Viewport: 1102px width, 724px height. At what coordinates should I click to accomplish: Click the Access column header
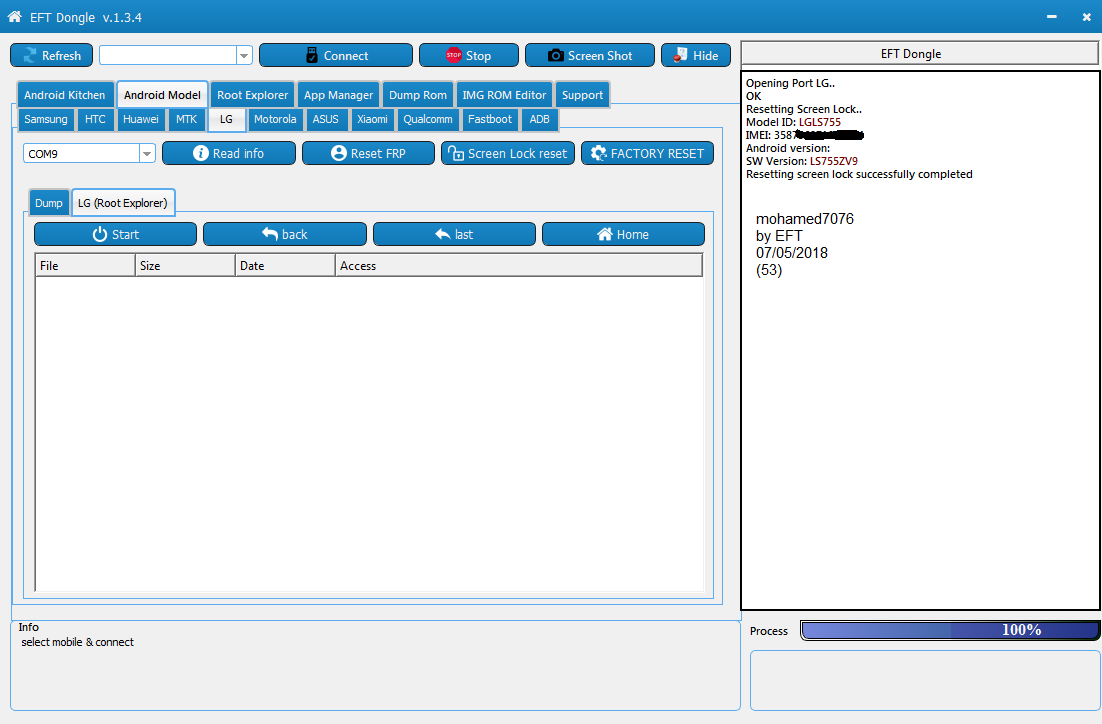pyautogui.click(x=519, y=266)
